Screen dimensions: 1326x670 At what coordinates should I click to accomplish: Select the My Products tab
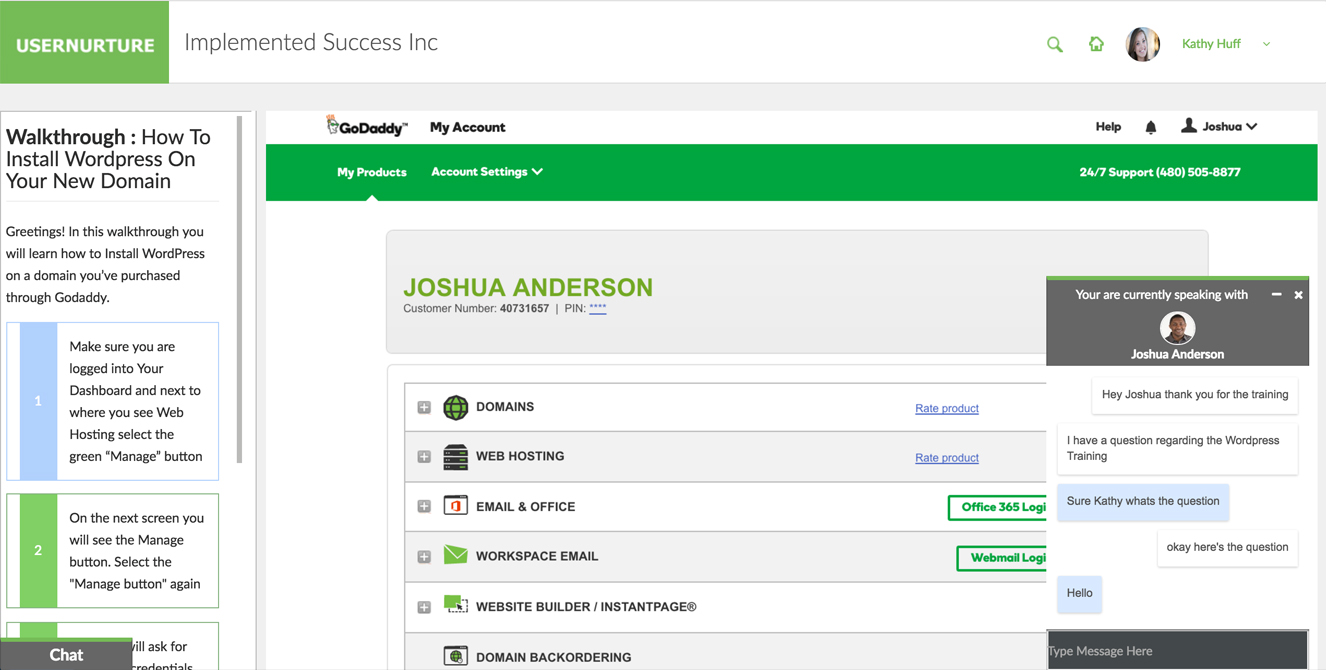click(x=372, y=172)
